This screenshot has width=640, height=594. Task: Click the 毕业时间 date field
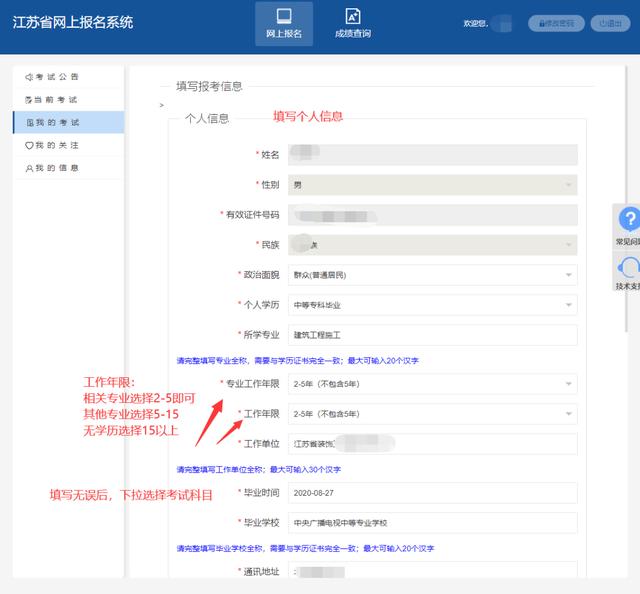[433, 493]
